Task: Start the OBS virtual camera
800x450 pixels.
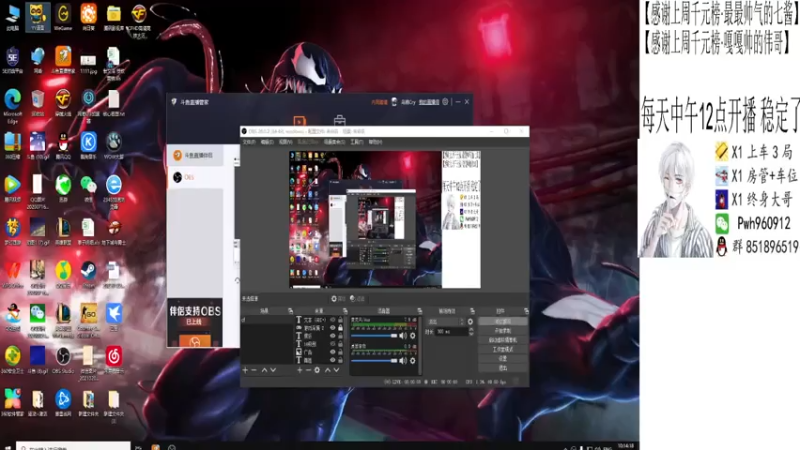Action: point(503,340)
